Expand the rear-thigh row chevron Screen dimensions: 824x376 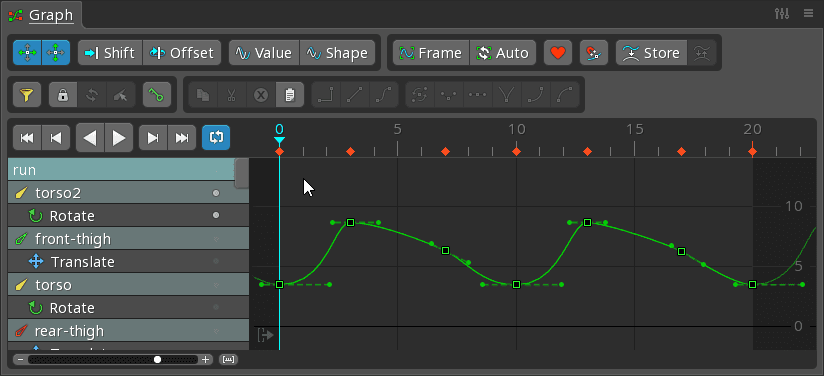216,331
